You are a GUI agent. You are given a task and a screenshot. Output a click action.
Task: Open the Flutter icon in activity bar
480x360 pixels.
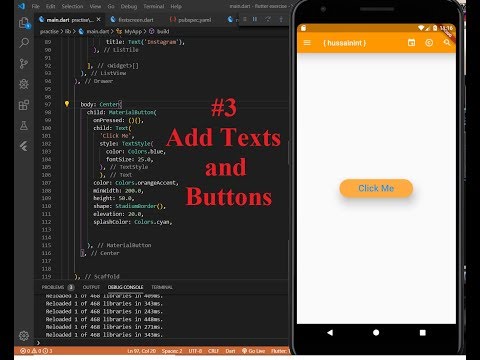click(x=24, y=146)
